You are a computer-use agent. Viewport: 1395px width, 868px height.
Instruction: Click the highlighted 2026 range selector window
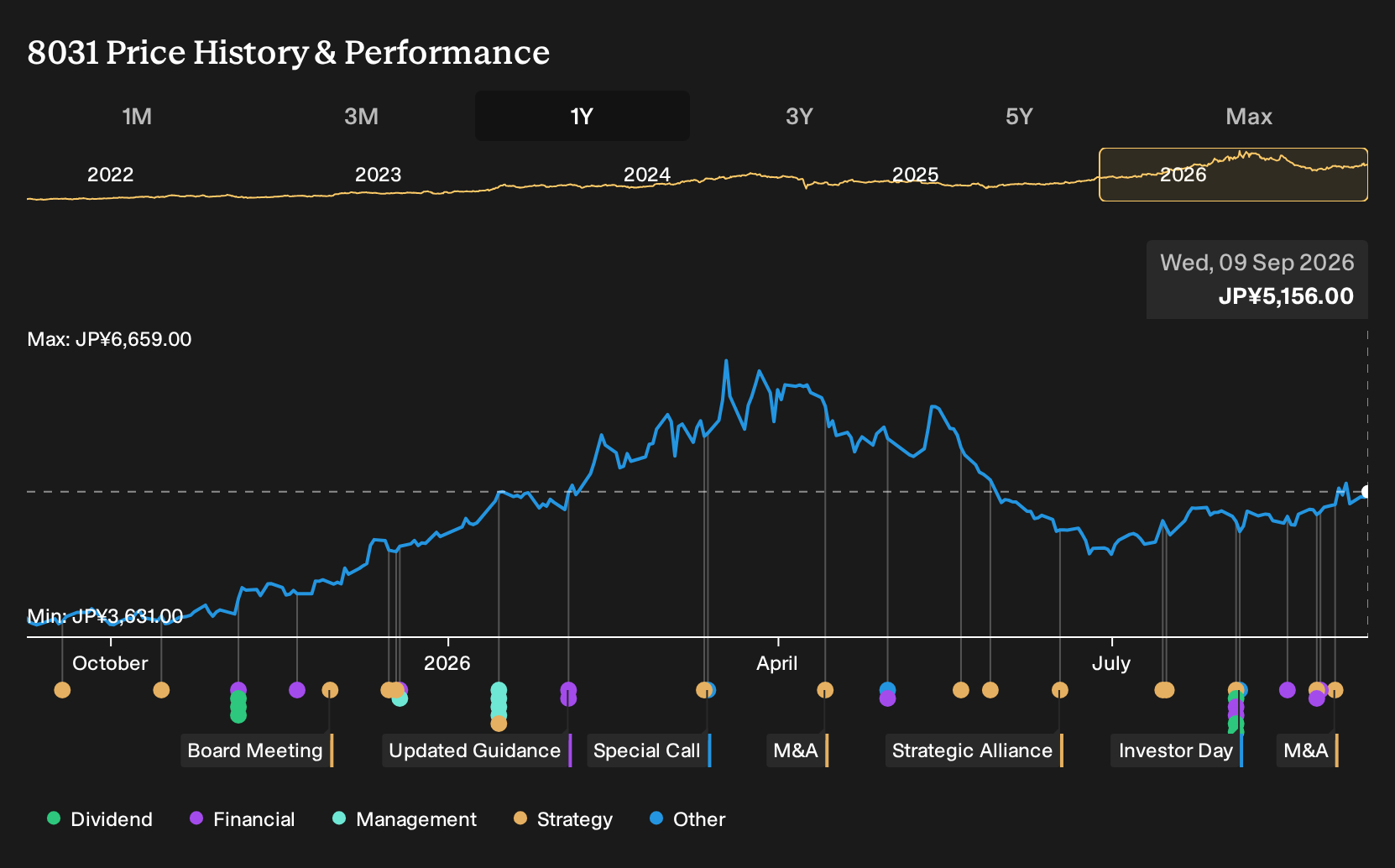tap(1233, 175)
